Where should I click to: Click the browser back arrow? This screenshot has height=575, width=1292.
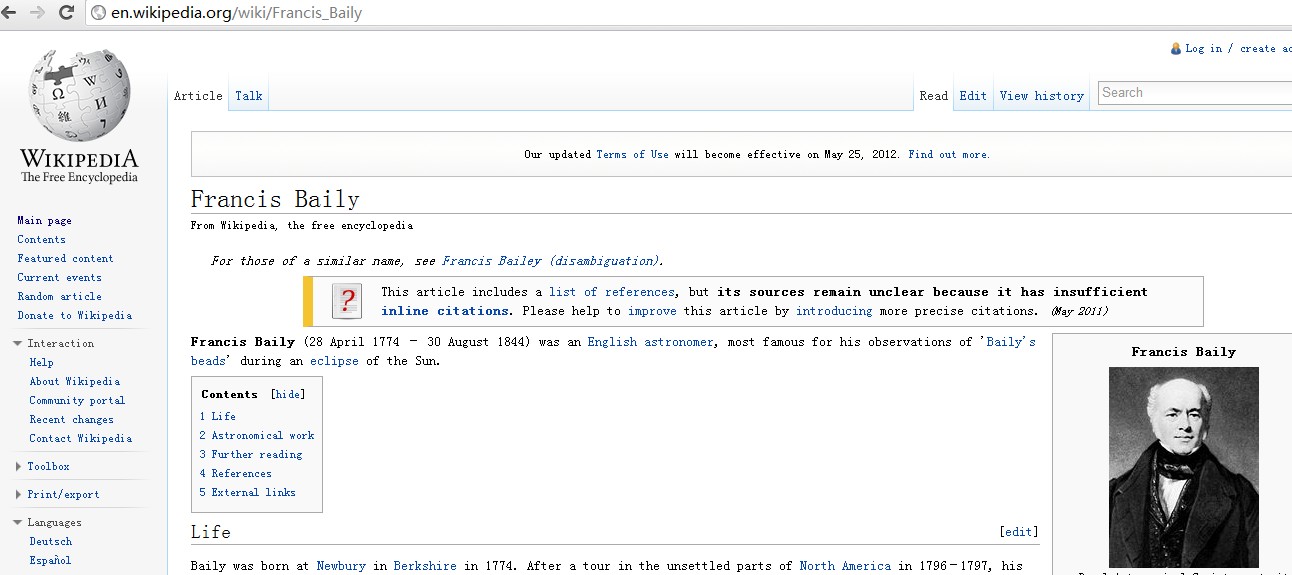[9, 12]
